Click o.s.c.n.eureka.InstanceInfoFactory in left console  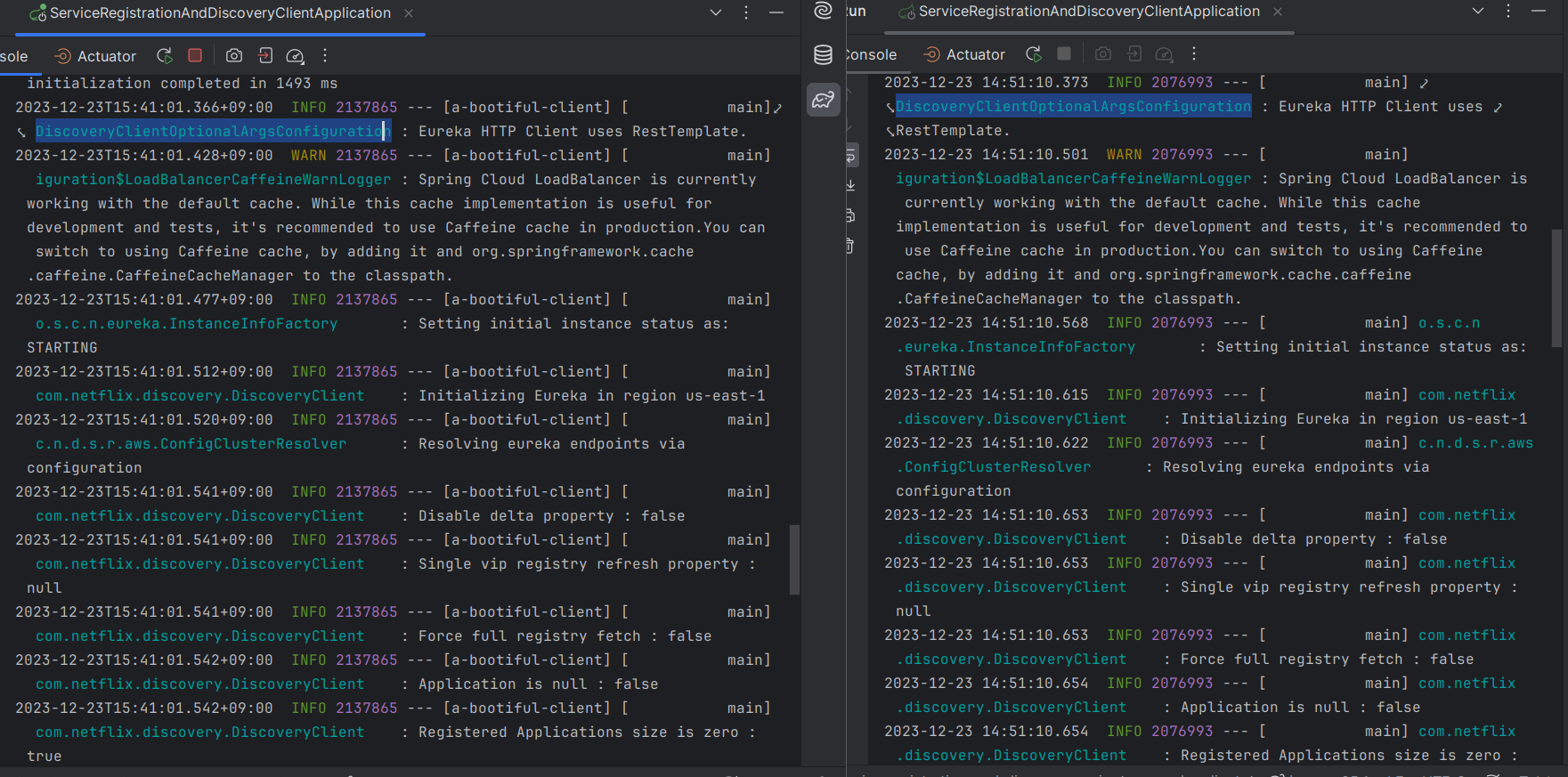(186, 324)
